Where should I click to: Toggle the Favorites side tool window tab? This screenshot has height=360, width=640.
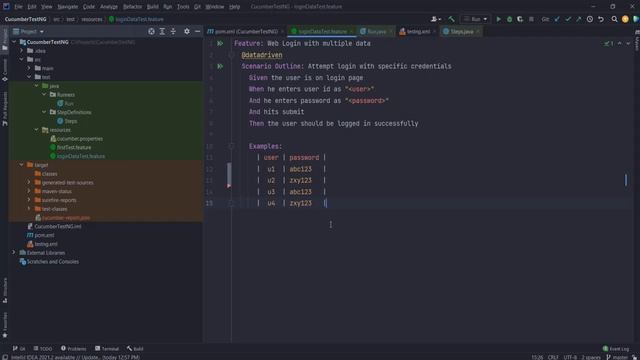coord(5,325)
